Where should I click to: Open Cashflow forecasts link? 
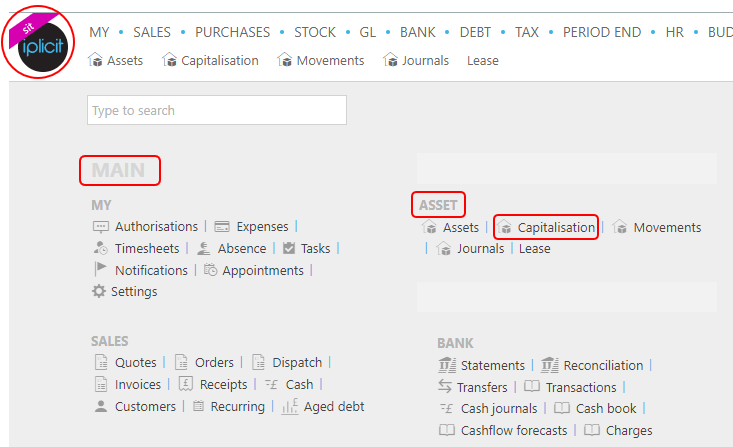514,431
